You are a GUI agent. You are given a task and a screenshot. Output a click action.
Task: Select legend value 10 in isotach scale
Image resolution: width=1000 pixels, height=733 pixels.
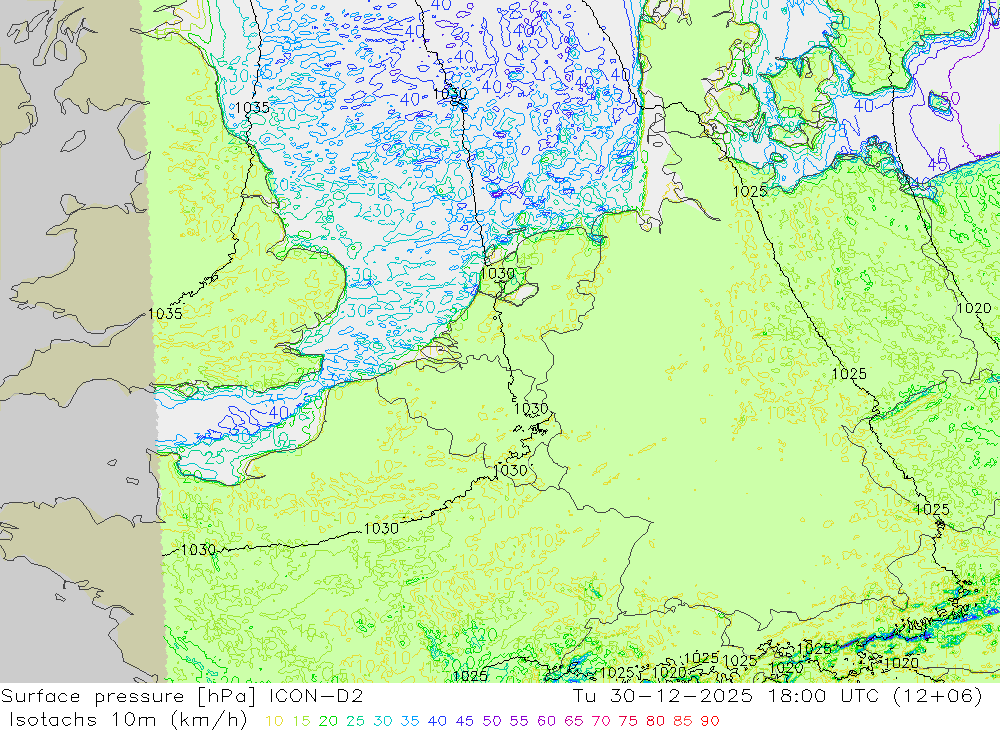pyautogui.click(x=274, y=721)
